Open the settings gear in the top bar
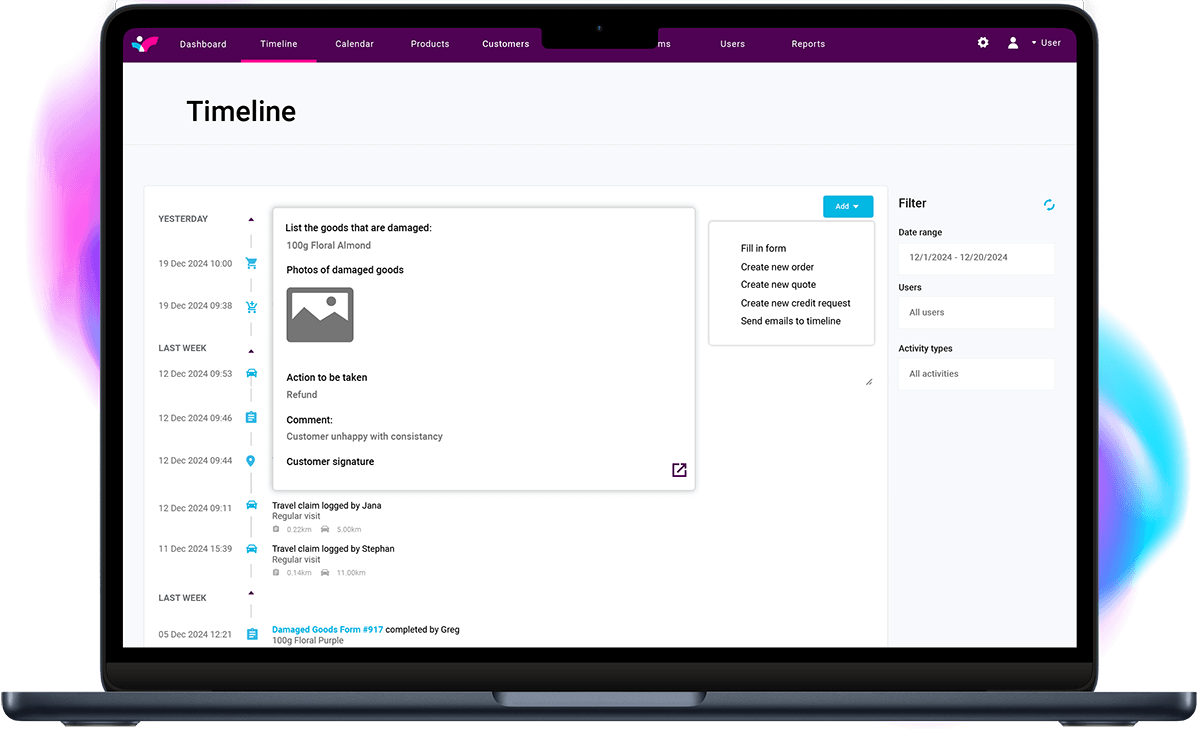This screenshot has width=1200, height=729. [x=982, y=43]
